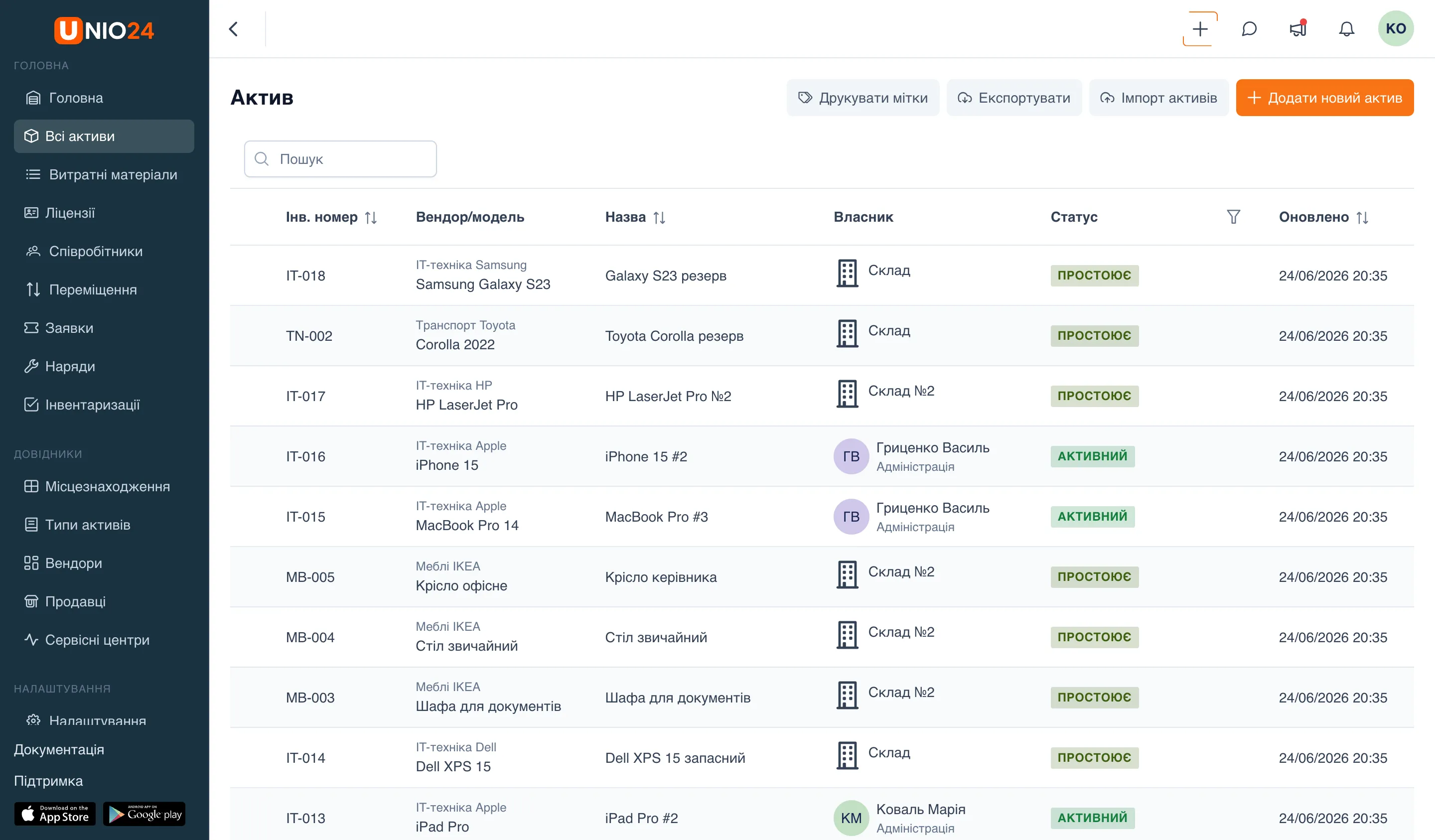Viewport: 1435px width, 840px height.
Task: Sort by Оновлено column
Action: (x=1362, y=218)
